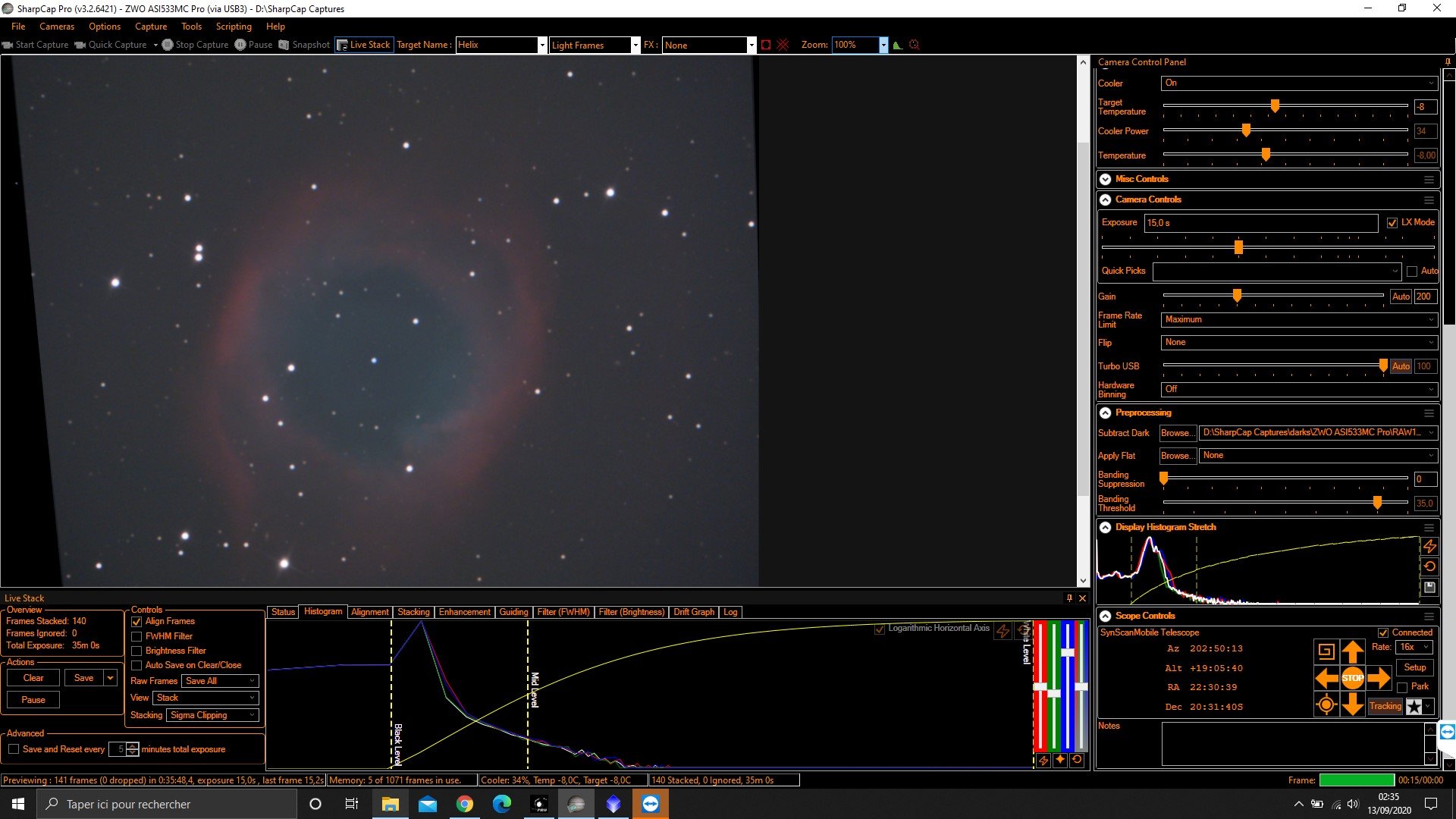Viewport: 1456px width, 819px height.
Task: Click the auto-stretch lightning icon in Live Stack histogram
Action: click(x=1003, y=631)
